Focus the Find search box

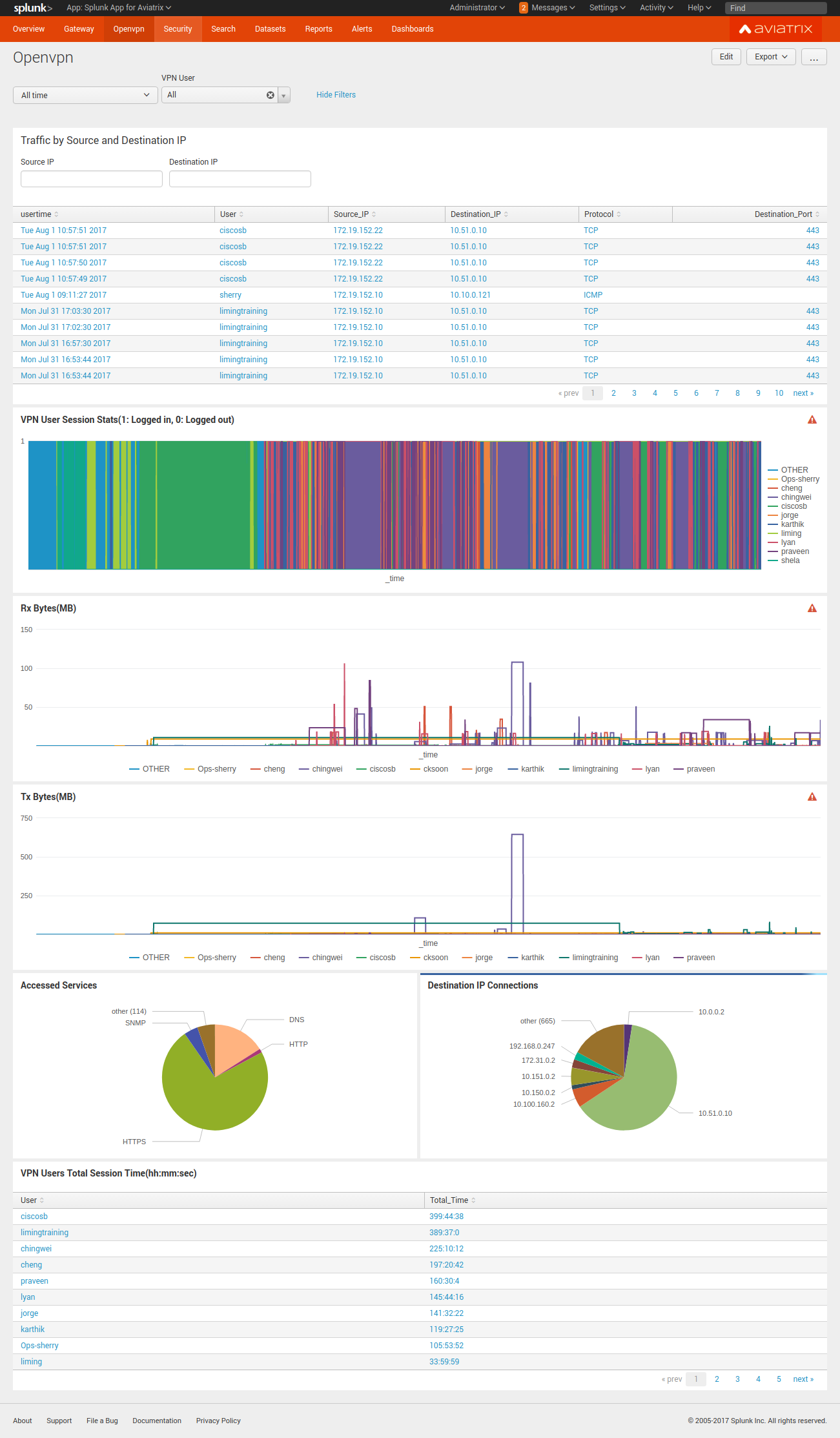click(x=776, y=8)
